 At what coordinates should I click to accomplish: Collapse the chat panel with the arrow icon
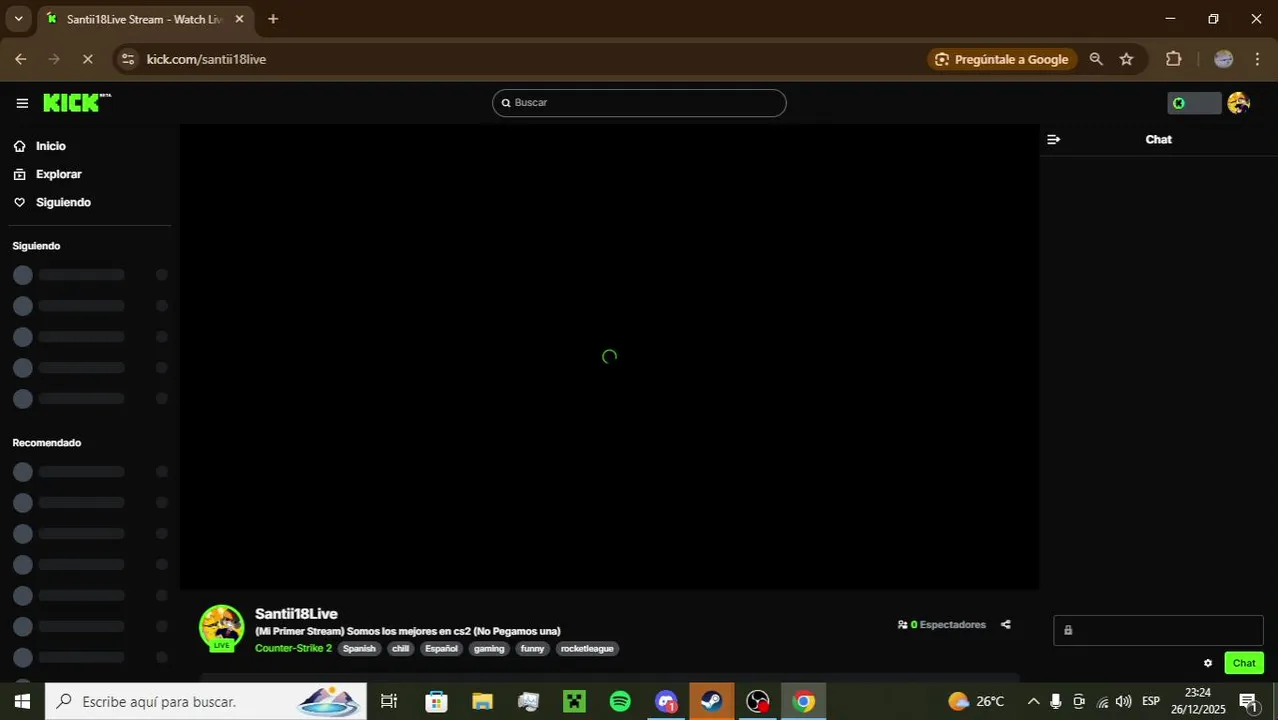(x=1053, y=139)
